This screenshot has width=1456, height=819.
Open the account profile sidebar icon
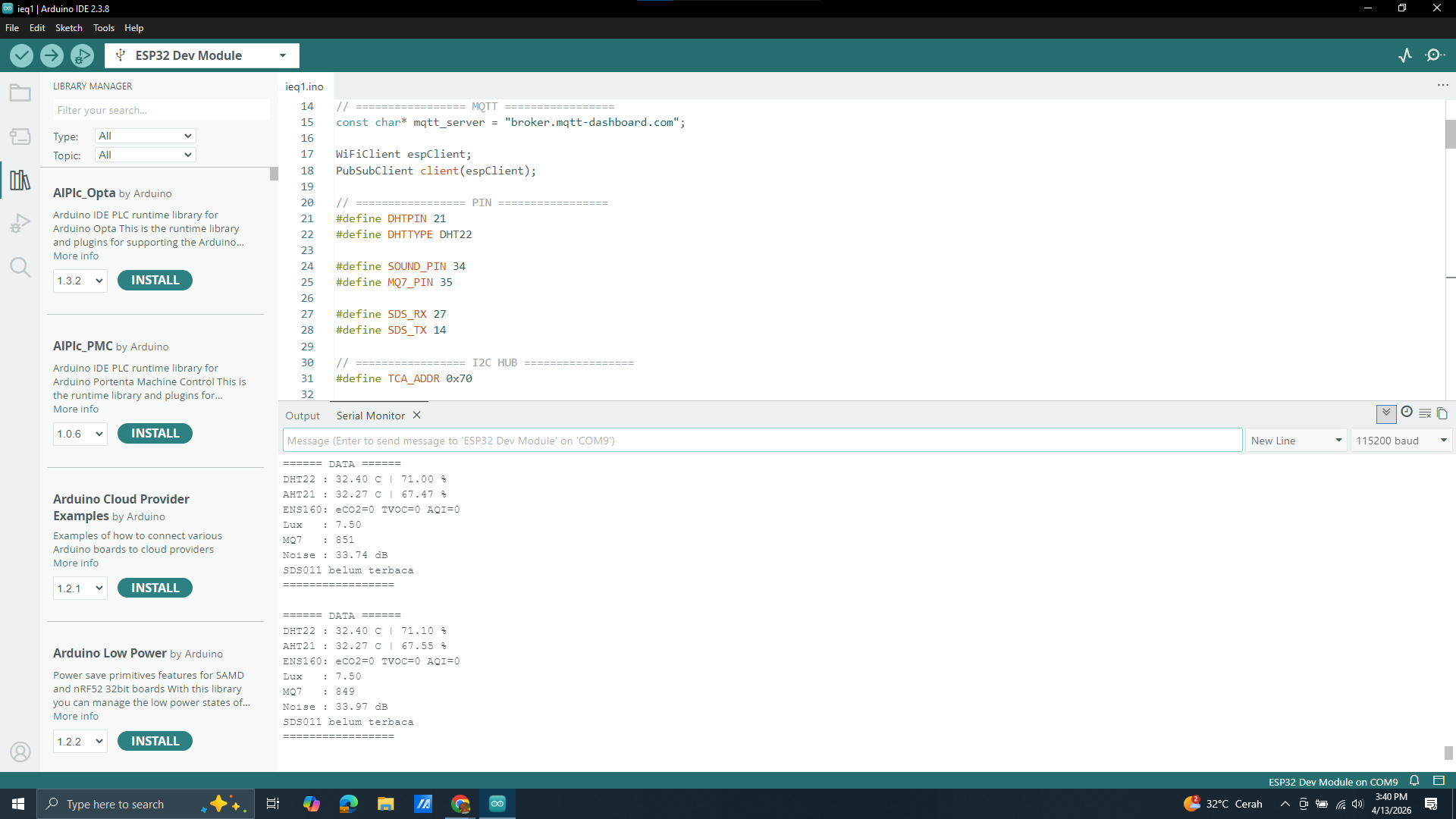[x=20, y=752]
